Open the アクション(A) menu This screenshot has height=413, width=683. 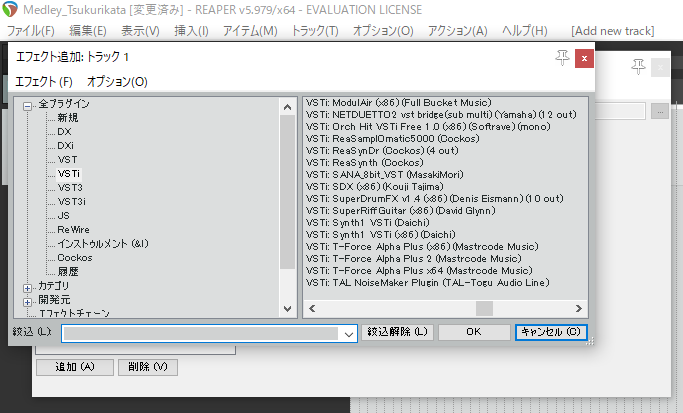point(457,31)
